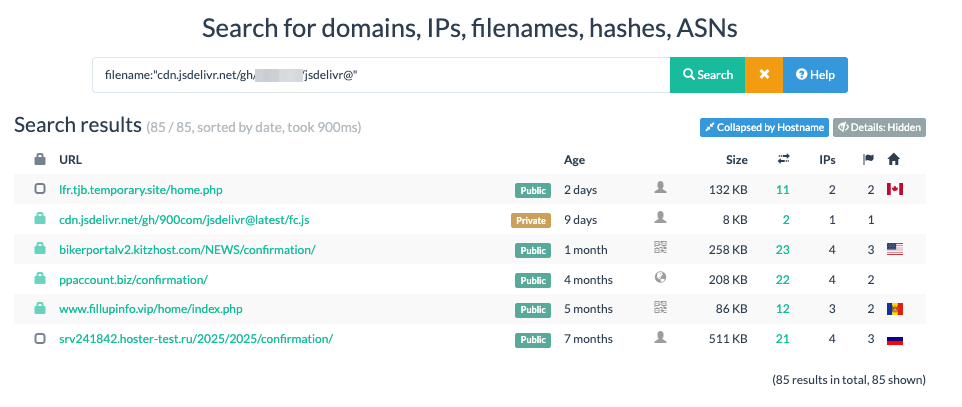Open cdn.jsdelivr.net fc.js result link
Screen dimensions: 962x407
[184, 220]
